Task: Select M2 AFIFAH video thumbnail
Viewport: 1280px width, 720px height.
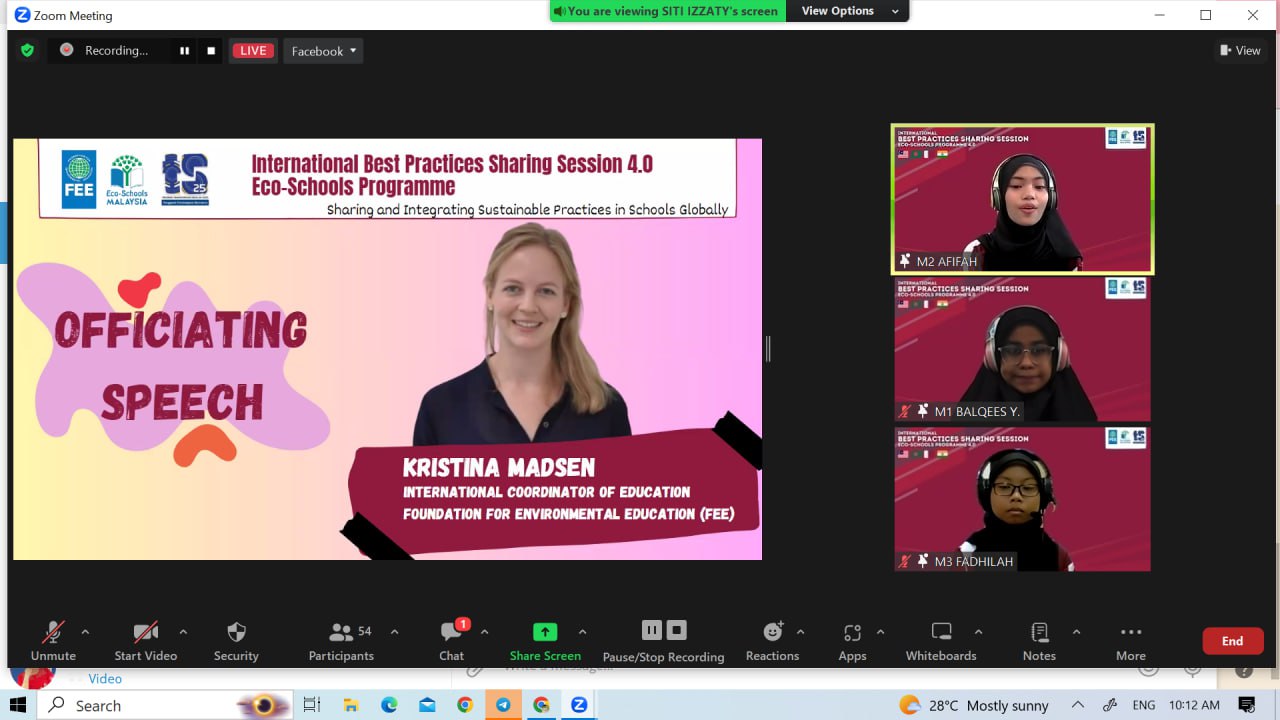Action: pos(1022,199)
